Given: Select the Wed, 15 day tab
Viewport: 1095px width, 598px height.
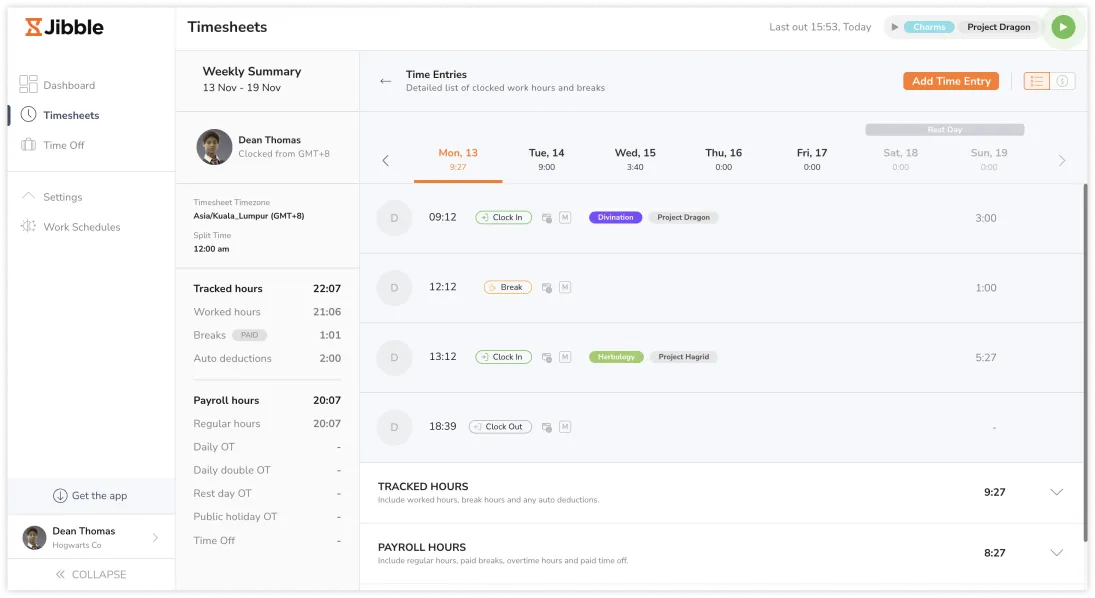Looking at the screenshot, I should [635, 159].
